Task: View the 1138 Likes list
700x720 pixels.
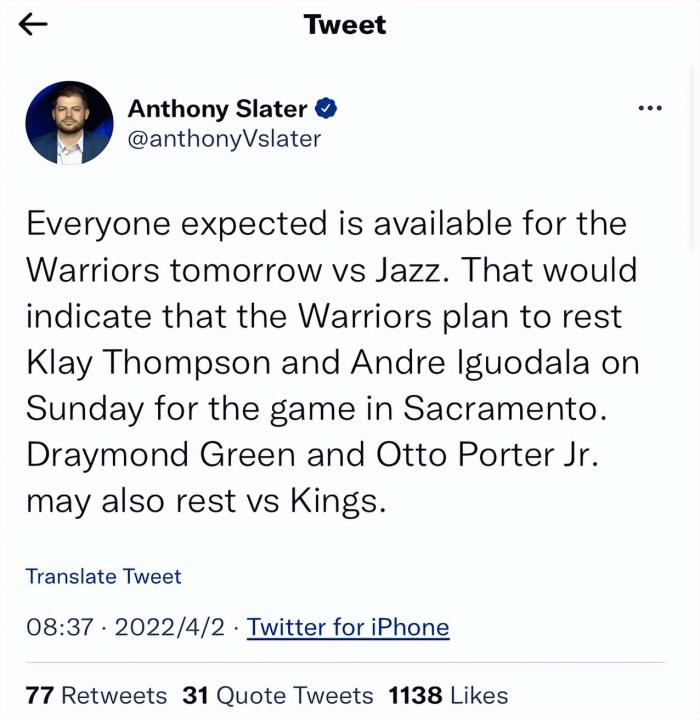Action: (x=447, y=695)
